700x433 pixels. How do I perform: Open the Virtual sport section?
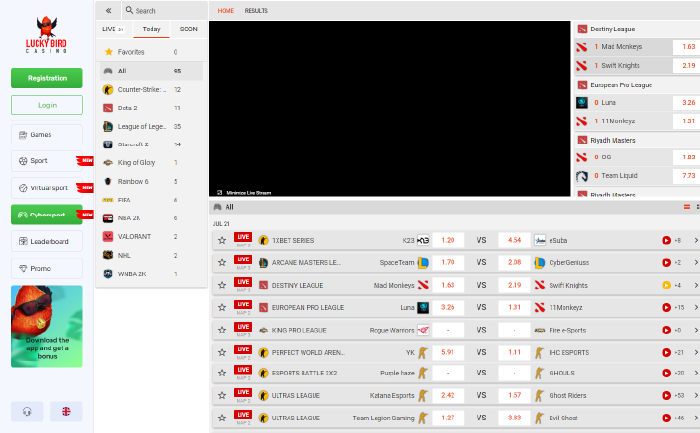pos(47,188)
